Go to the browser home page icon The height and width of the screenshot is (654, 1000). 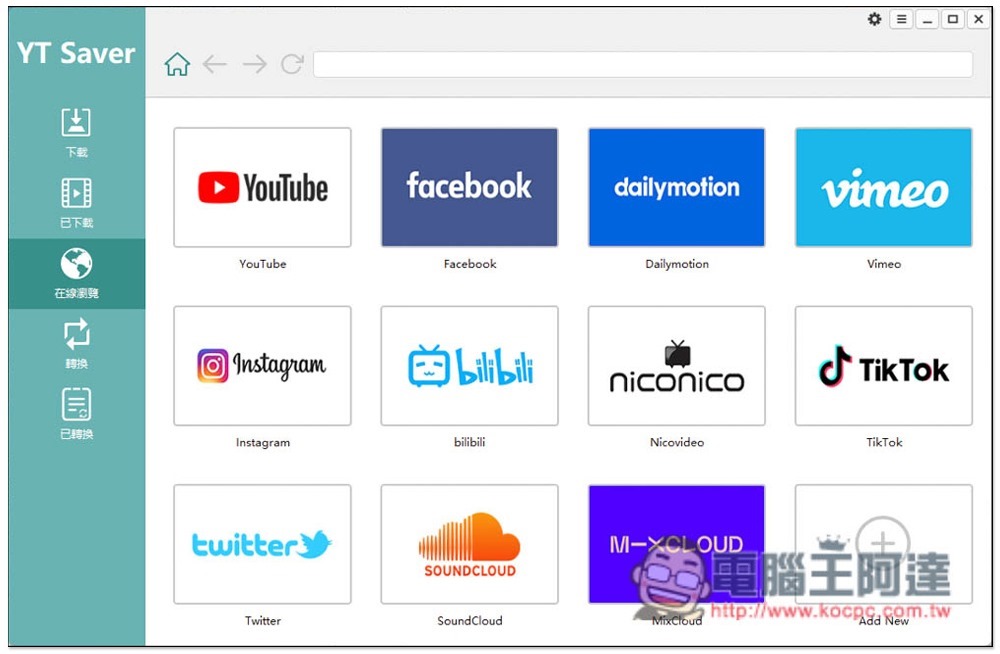[177, 64]
